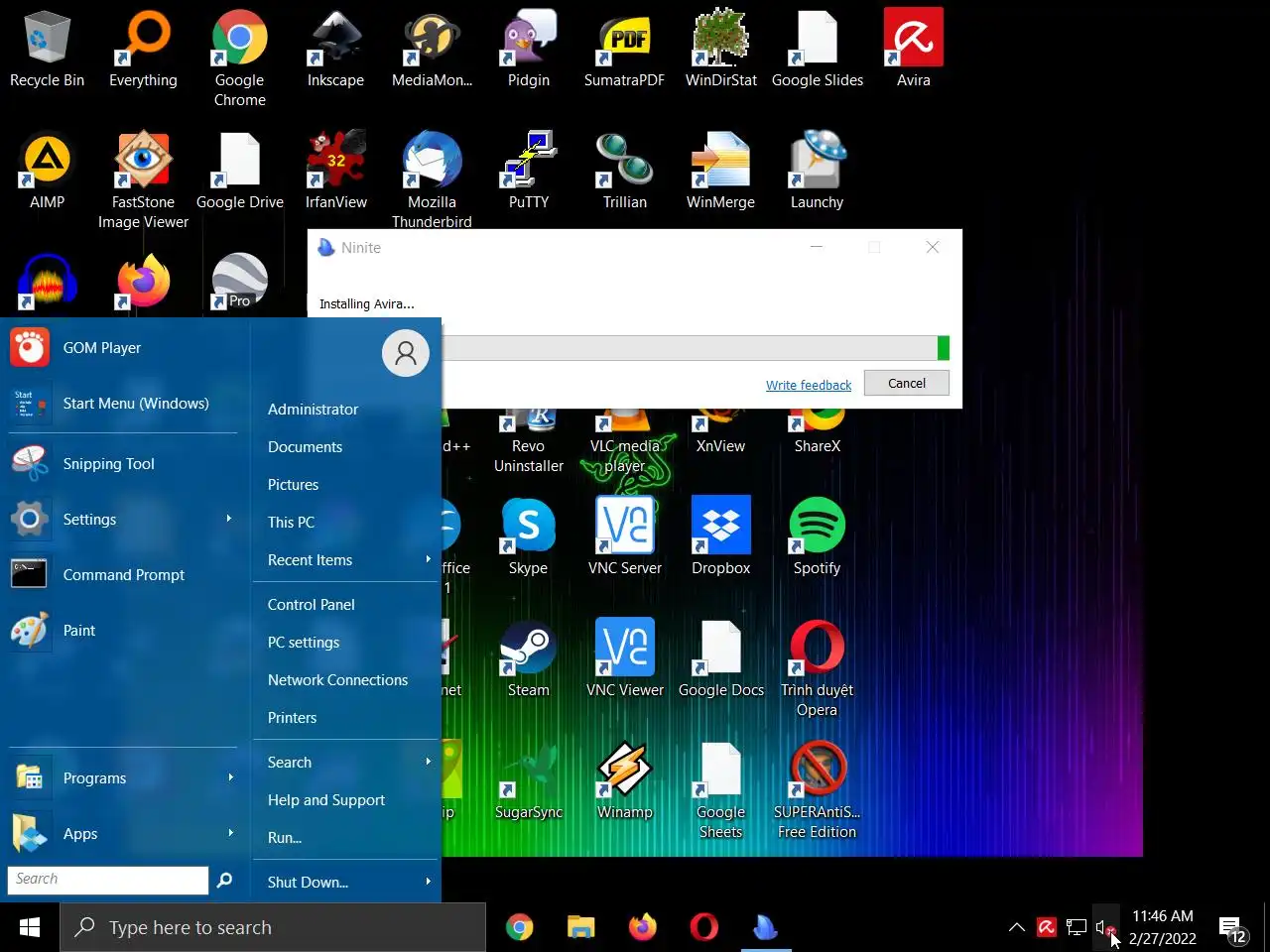Click the Administrator user avatar

point(405,352)
